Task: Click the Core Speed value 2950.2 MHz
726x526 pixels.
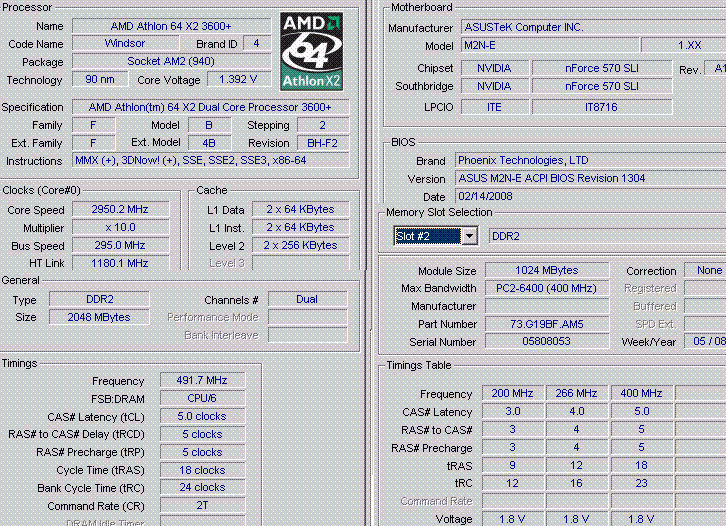Action: click(x=120, y=209)
